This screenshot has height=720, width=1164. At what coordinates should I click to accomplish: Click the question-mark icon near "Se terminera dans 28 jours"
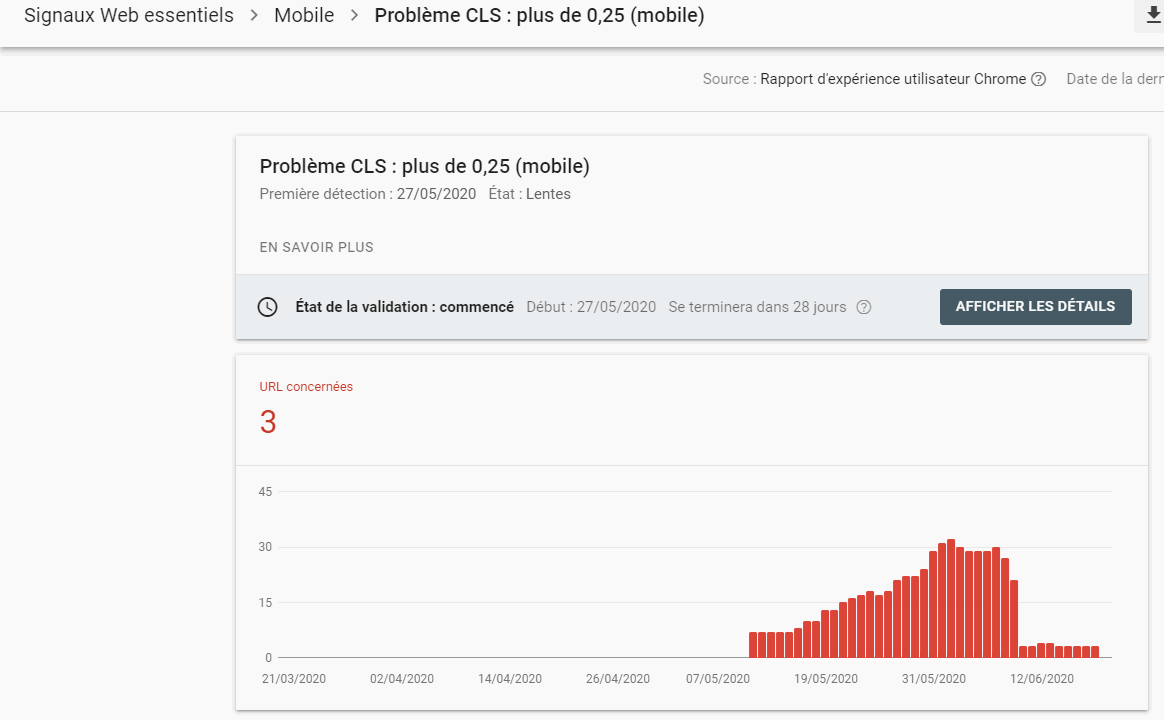click(x=864, y=307)
